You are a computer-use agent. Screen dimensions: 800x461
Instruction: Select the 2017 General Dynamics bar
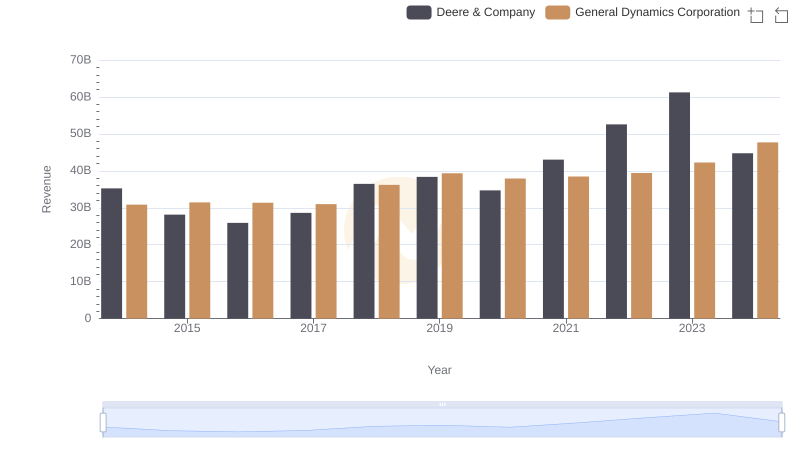click(326, 261)
